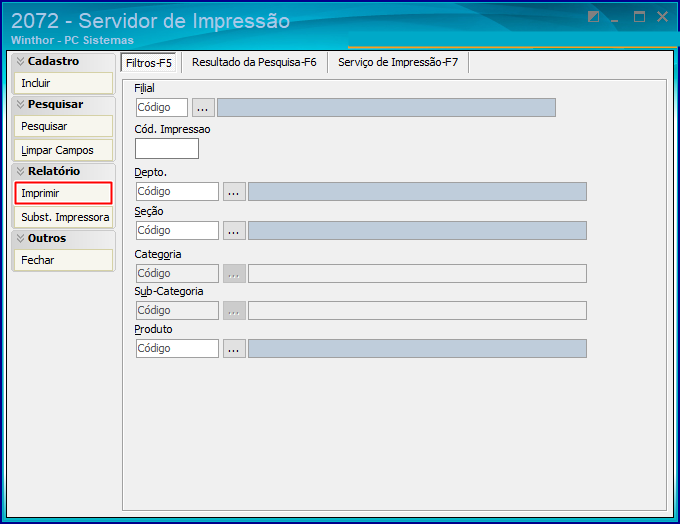Open Resultado da Pesquisa-F6 tab
Image resolution: width=680 pixels, height=524 pixels.
pyautogui.click(x=254, y=62)
